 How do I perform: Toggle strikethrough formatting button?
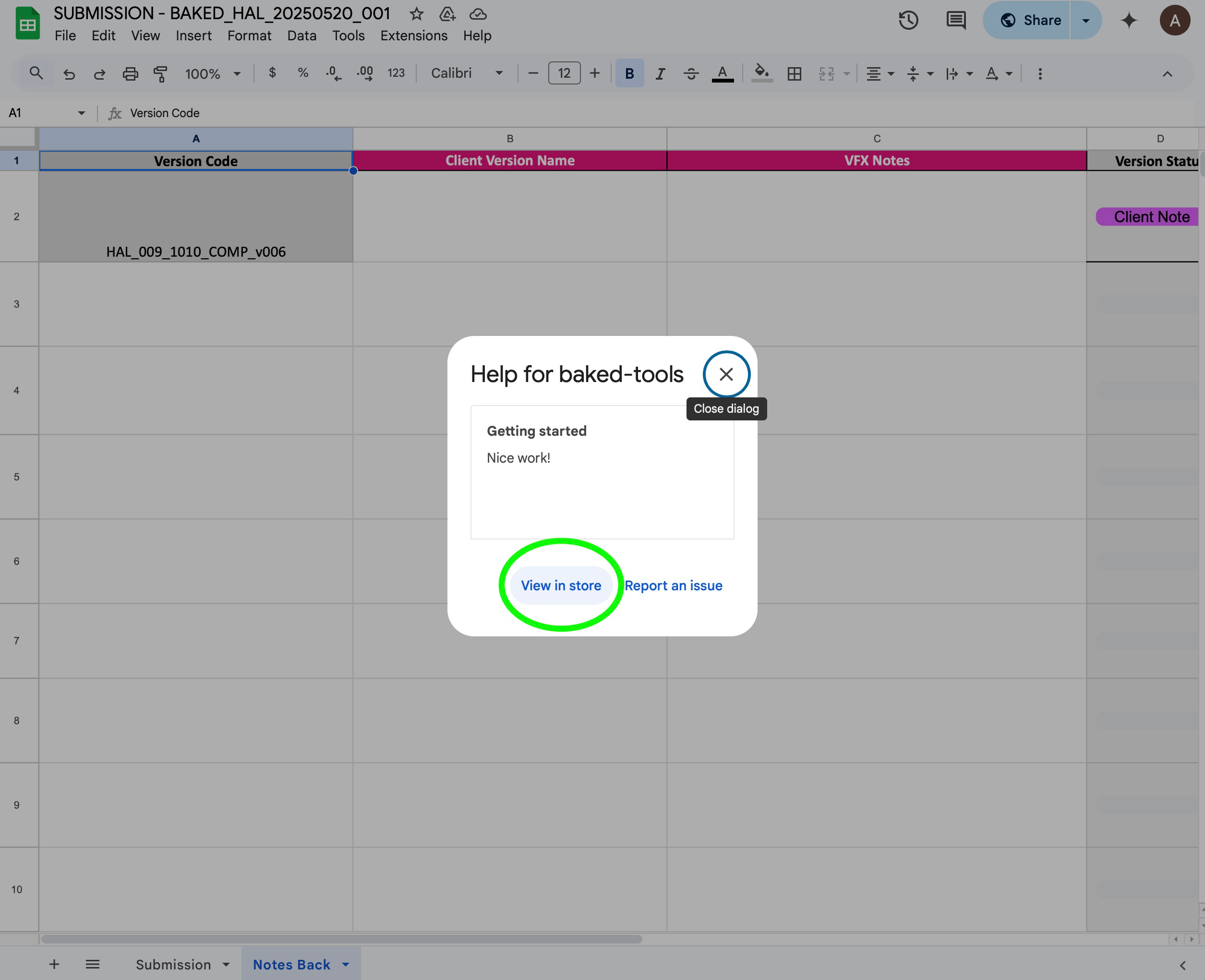tap(690, 73)
